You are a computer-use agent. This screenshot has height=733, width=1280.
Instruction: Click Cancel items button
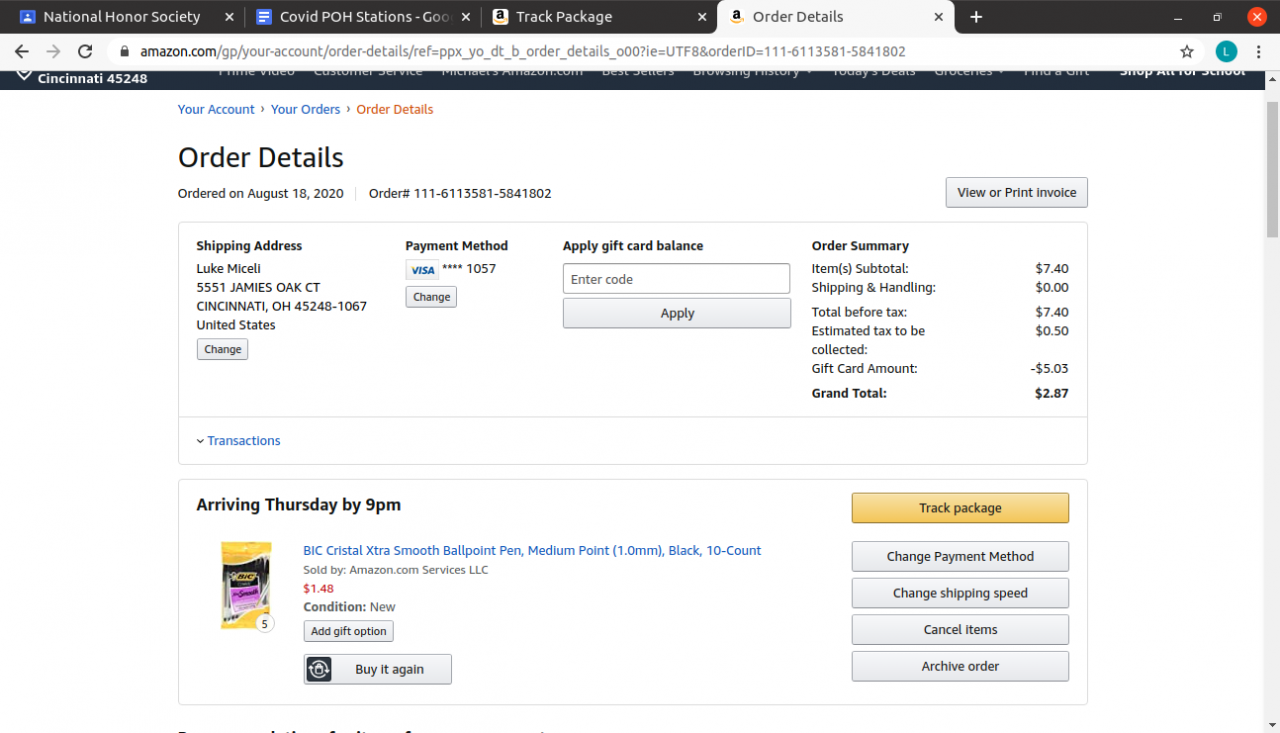click(x=960, y=630)
